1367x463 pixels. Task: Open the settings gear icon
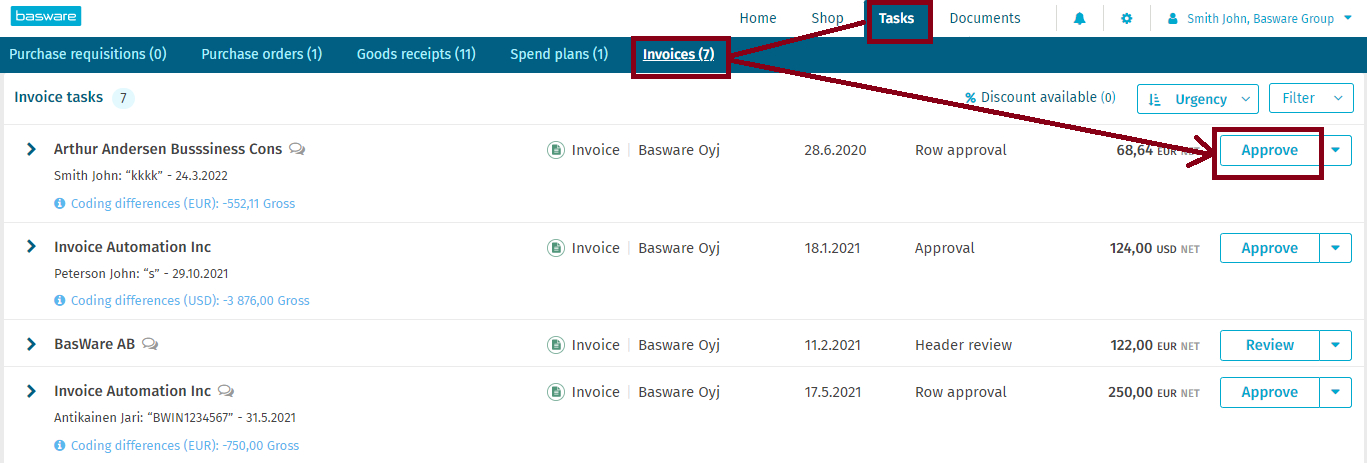(x=1127, y=19)
